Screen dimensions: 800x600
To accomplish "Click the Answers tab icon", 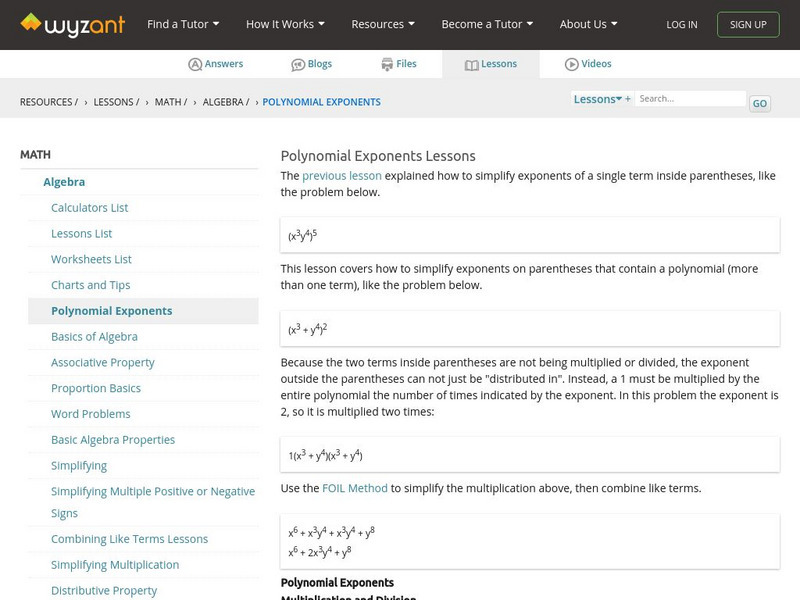I will click(195, 64).
